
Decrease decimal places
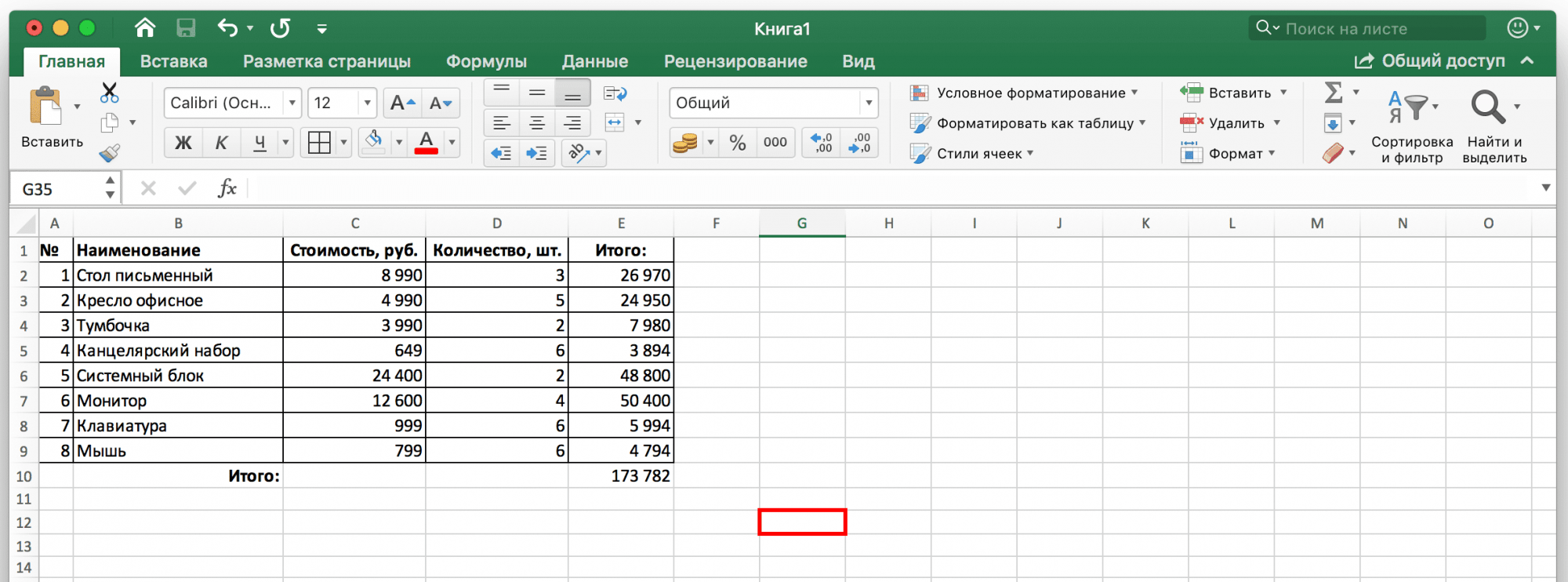coord(859,143)
